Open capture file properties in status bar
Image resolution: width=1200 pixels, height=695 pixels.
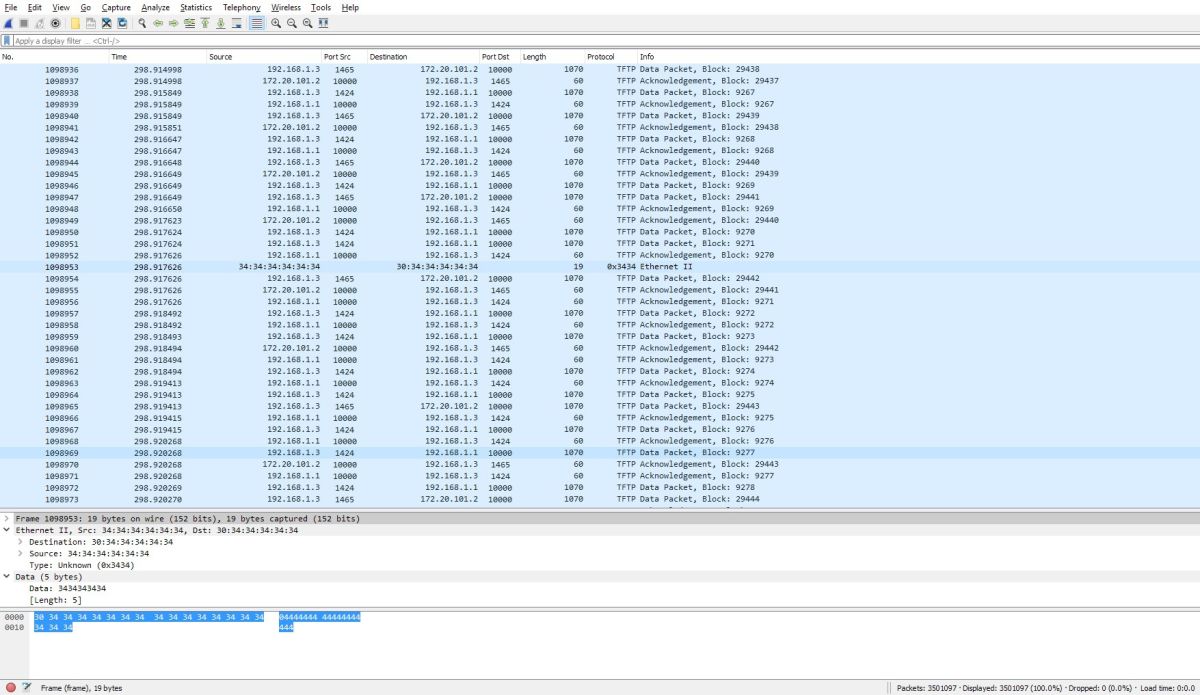27,688
